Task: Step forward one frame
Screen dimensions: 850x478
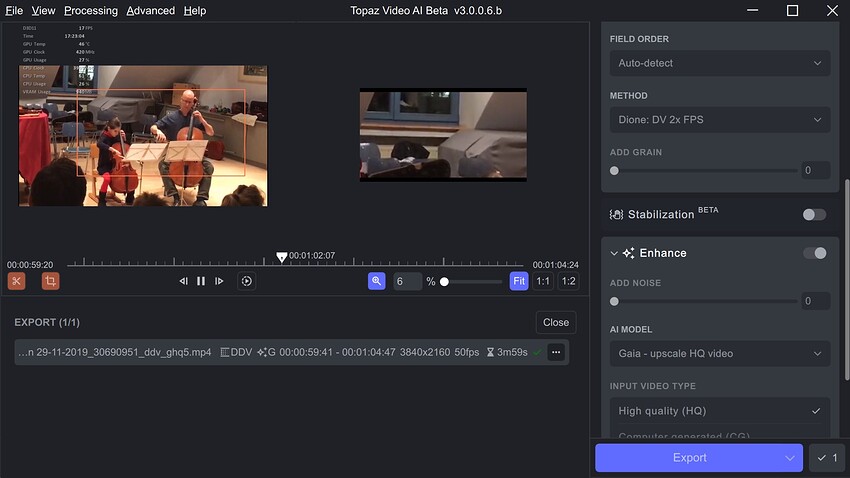Action: coord(219,281)
